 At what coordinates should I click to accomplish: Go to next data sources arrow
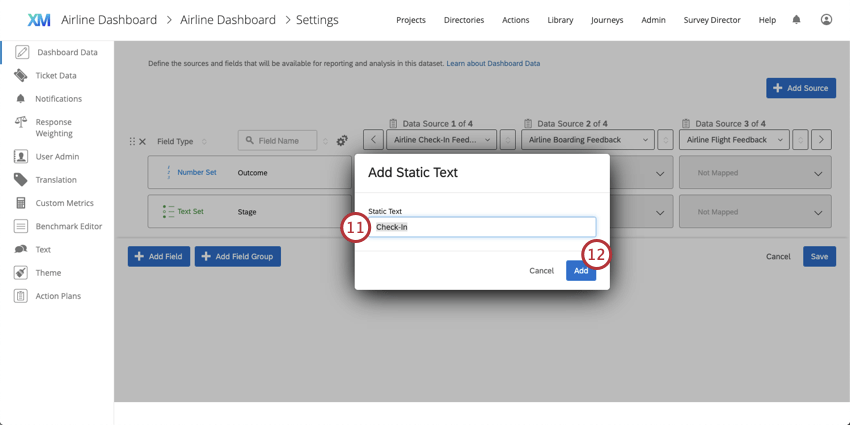click(x=821, y=140)
